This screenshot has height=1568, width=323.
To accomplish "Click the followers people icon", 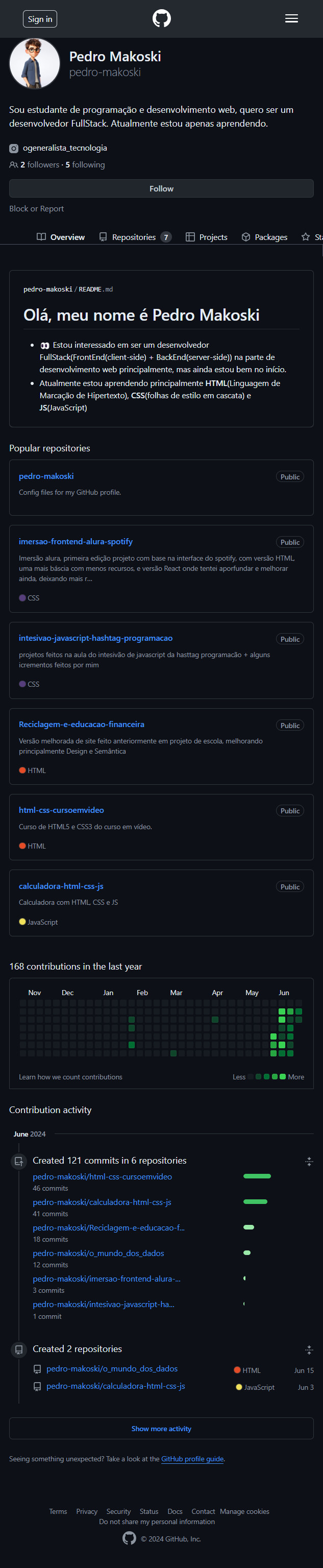I will coord(13,164).
